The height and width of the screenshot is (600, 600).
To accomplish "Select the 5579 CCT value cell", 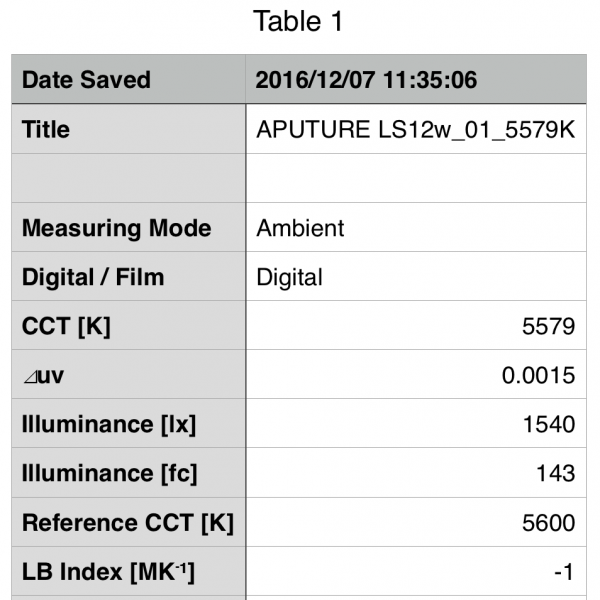I will pos(416,325).
